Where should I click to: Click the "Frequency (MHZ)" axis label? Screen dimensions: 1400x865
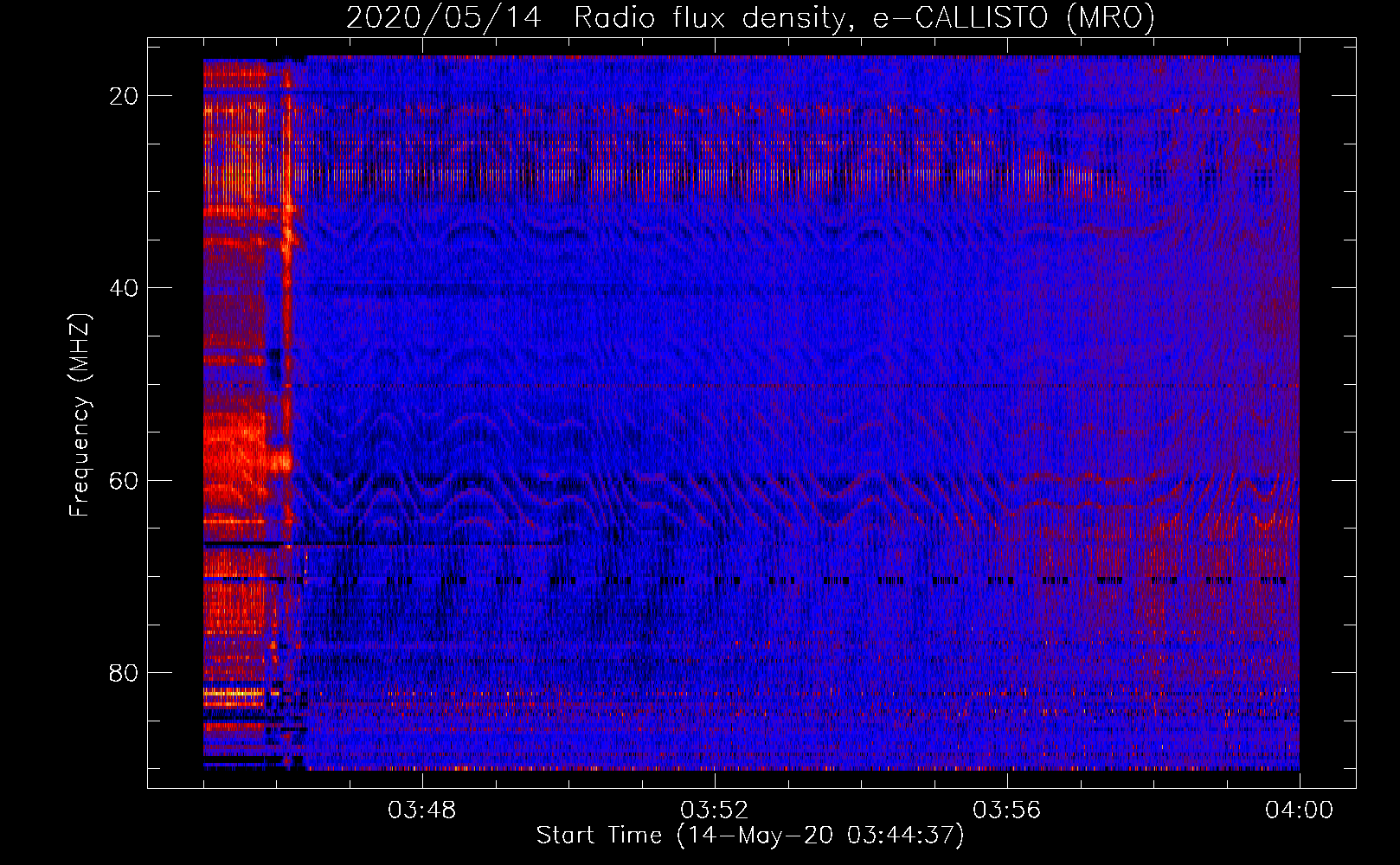point(80,414)
